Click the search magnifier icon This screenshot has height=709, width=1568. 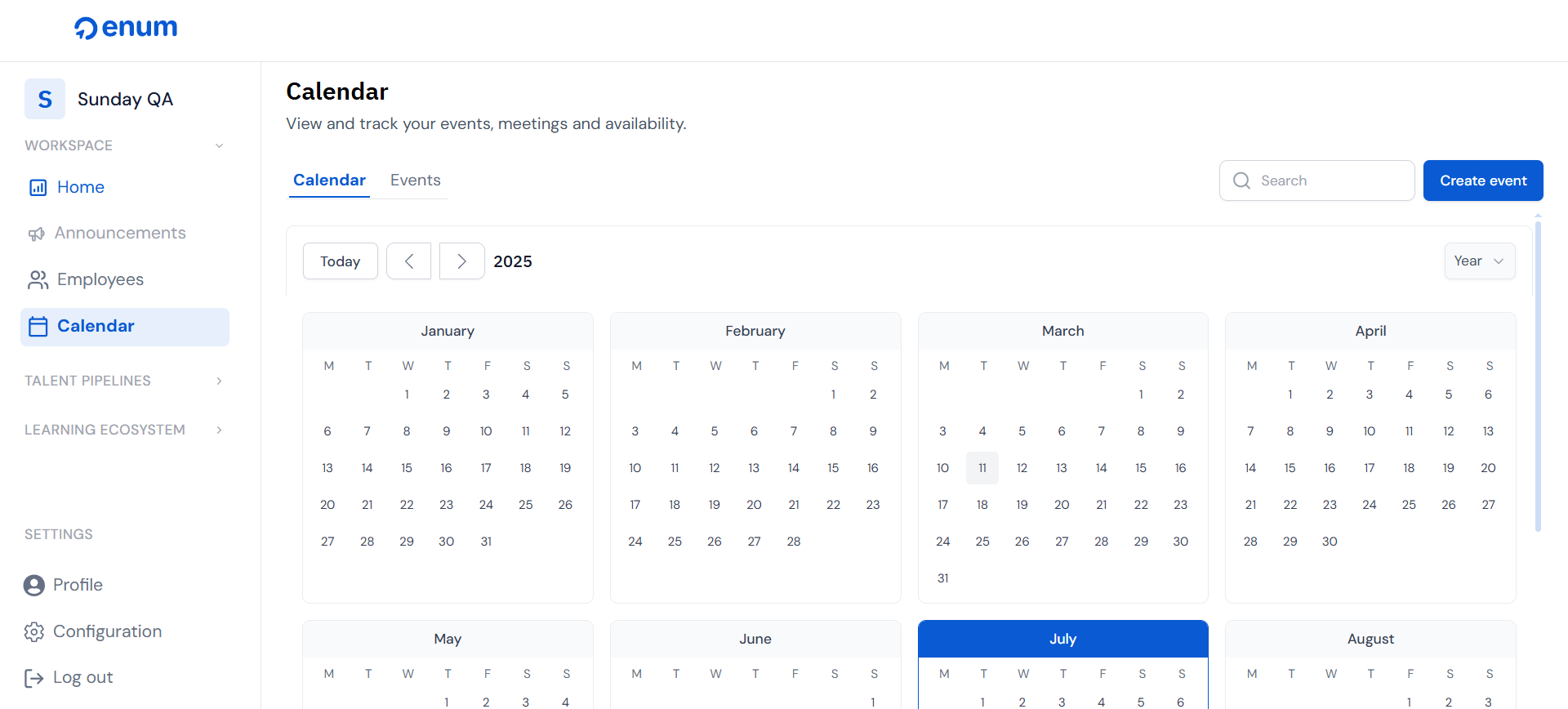coord(1241,181)
